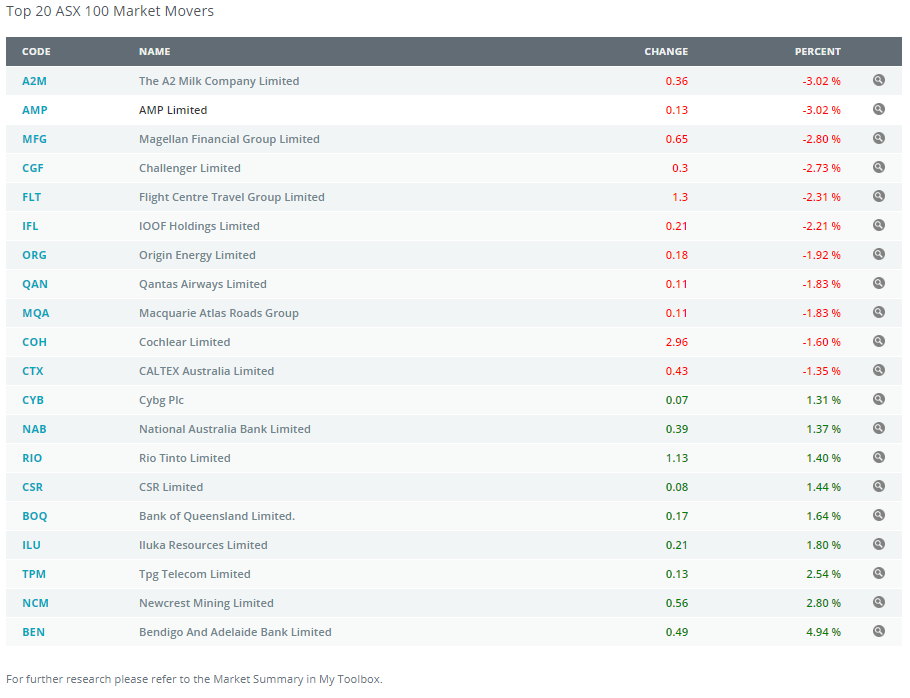Image resolution: width=910 pixels, height=698 pixels.
Task: Click the Flight Centre Travel Group name
Action: tap(231, 197)
